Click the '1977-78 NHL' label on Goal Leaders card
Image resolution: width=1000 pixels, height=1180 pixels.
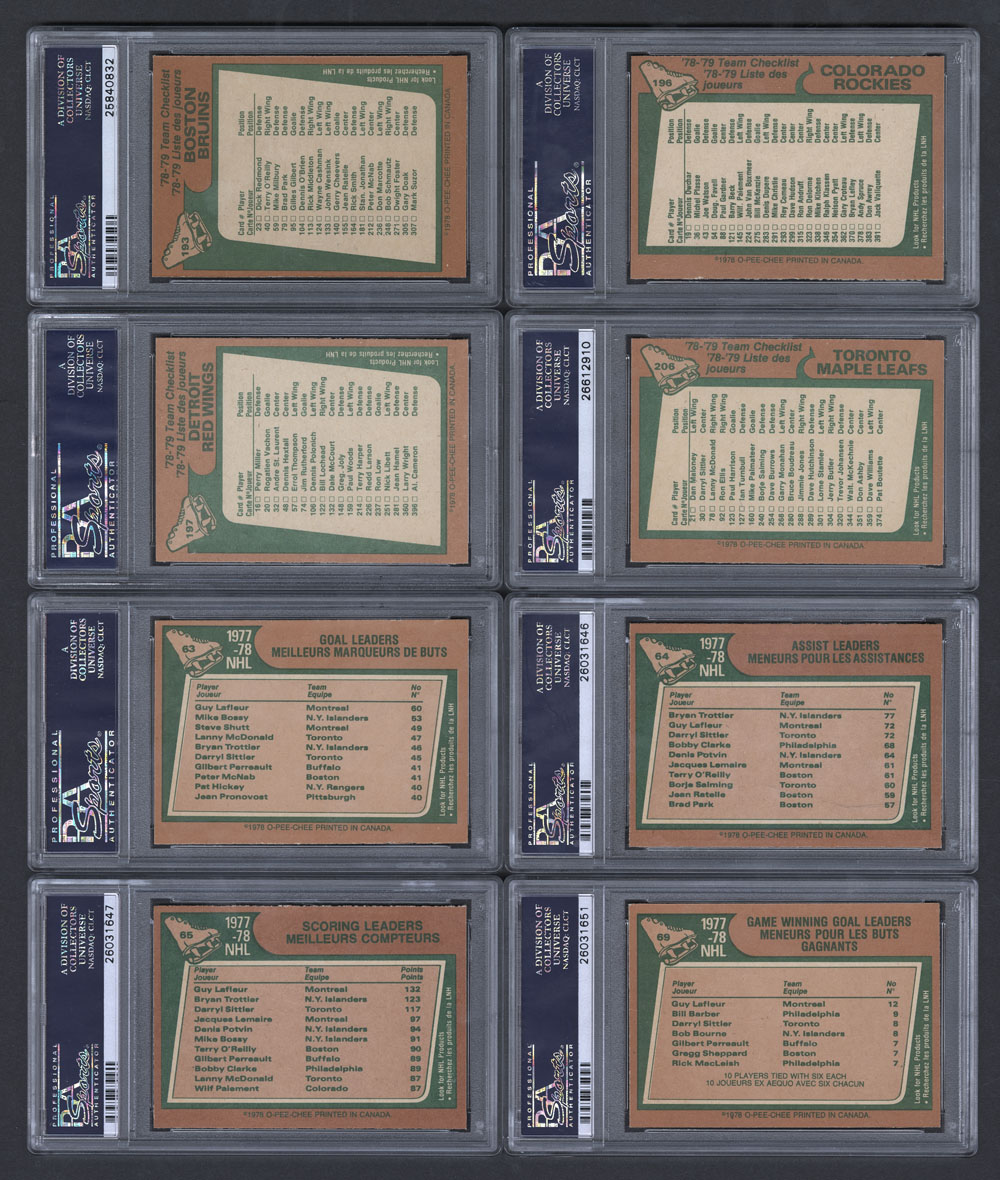point(239,649)
